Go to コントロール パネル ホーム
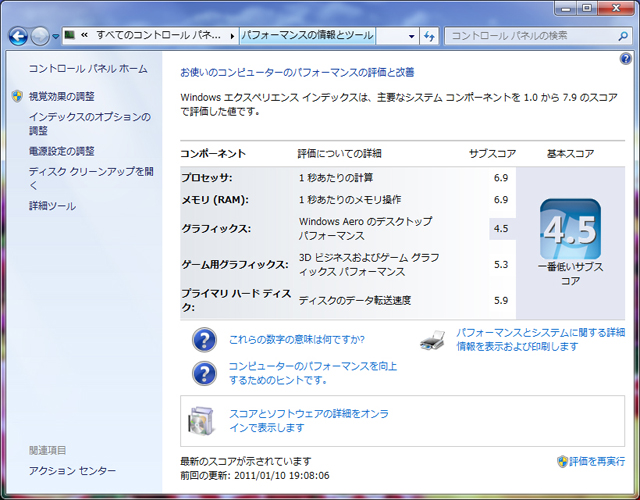 pyautogui.click(x=88, y=69)
